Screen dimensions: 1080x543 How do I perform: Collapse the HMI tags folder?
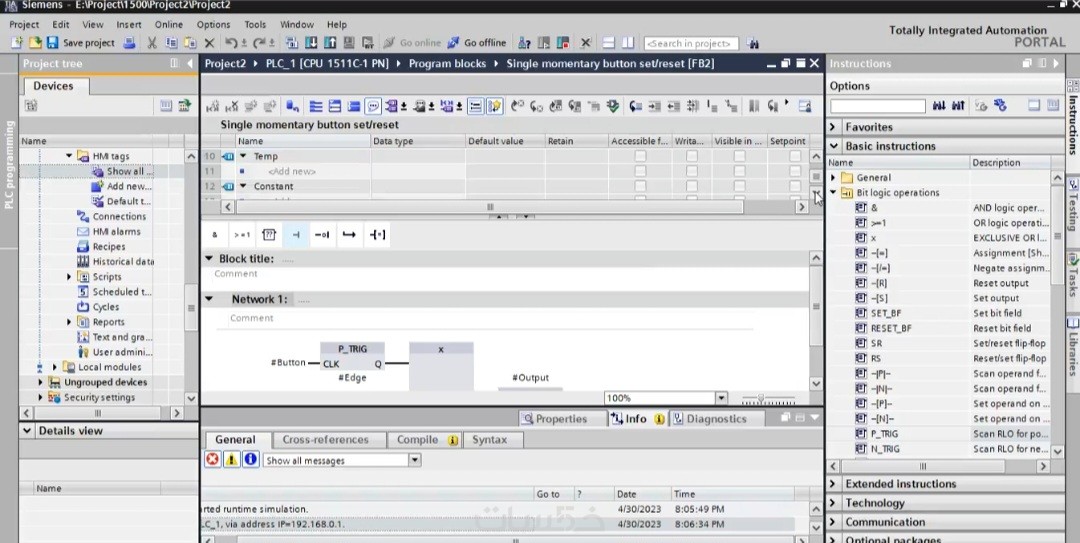click(69, 156)
